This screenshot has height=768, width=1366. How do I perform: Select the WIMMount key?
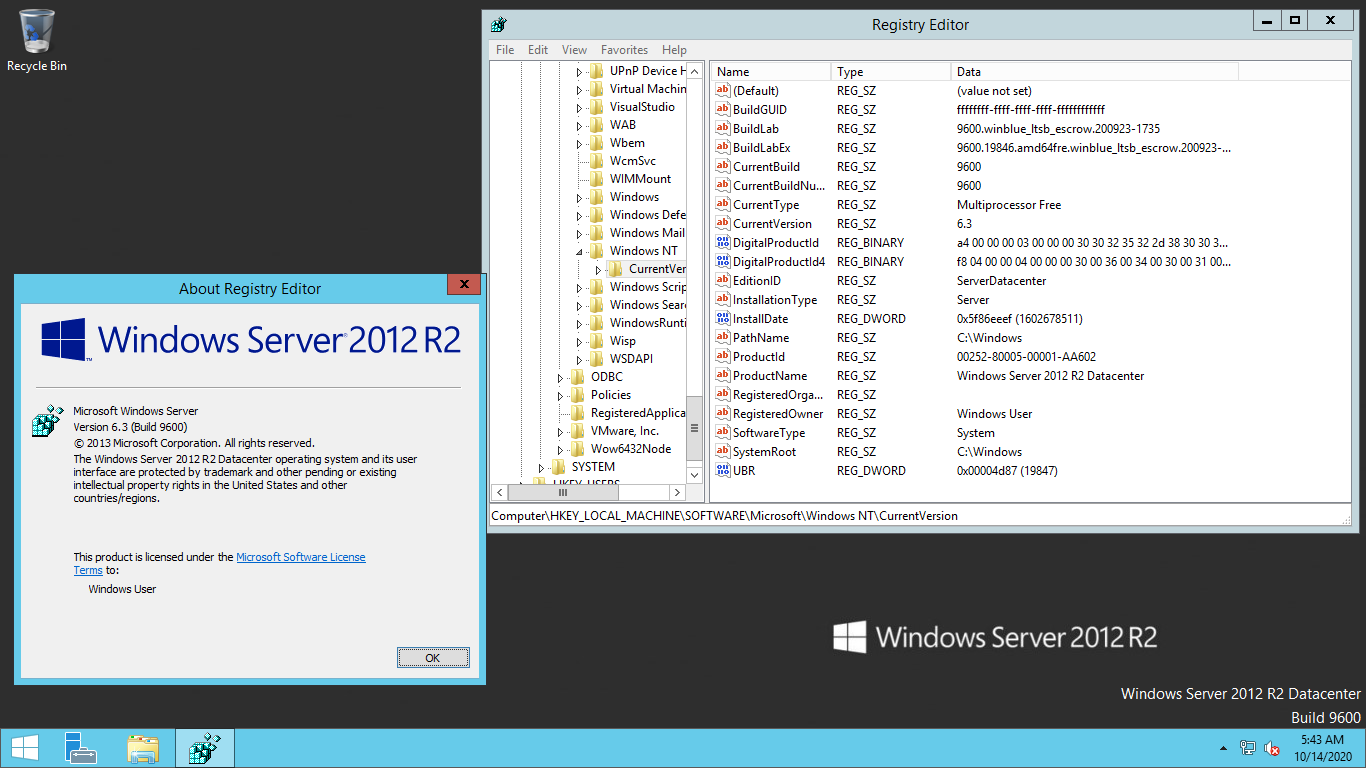pyautogui.click(x=640, y=179)
